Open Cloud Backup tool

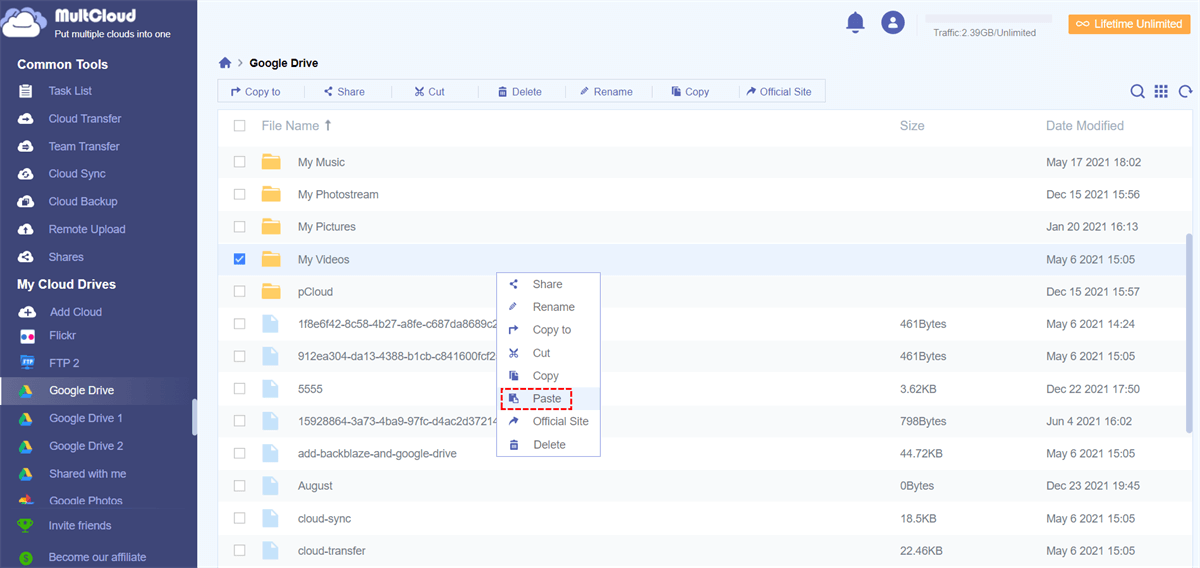tap(82, 201)
